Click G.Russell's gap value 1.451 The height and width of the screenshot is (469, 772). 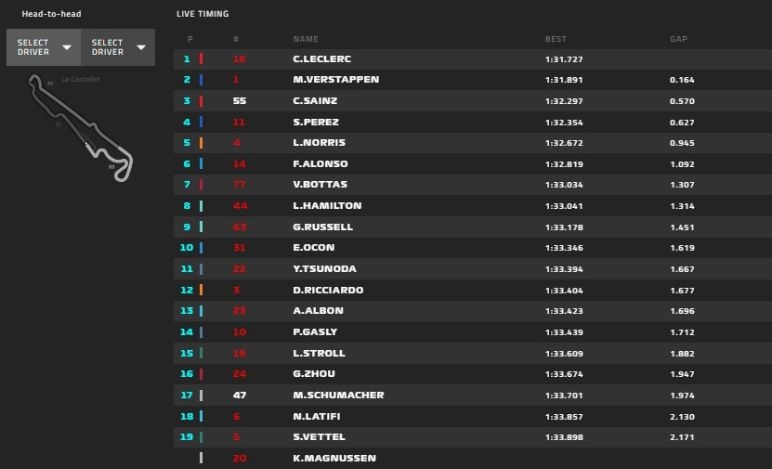[x=682, y=227]
